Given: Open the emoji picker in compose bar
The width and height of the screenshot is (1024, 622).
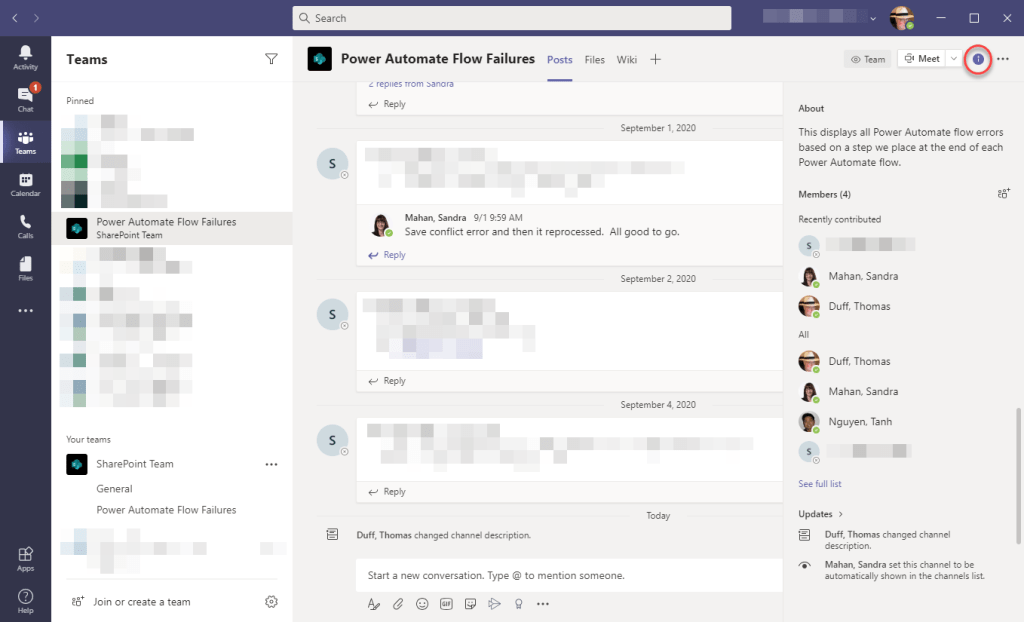Looking at the screenshot, I should (x=422, y=604).
